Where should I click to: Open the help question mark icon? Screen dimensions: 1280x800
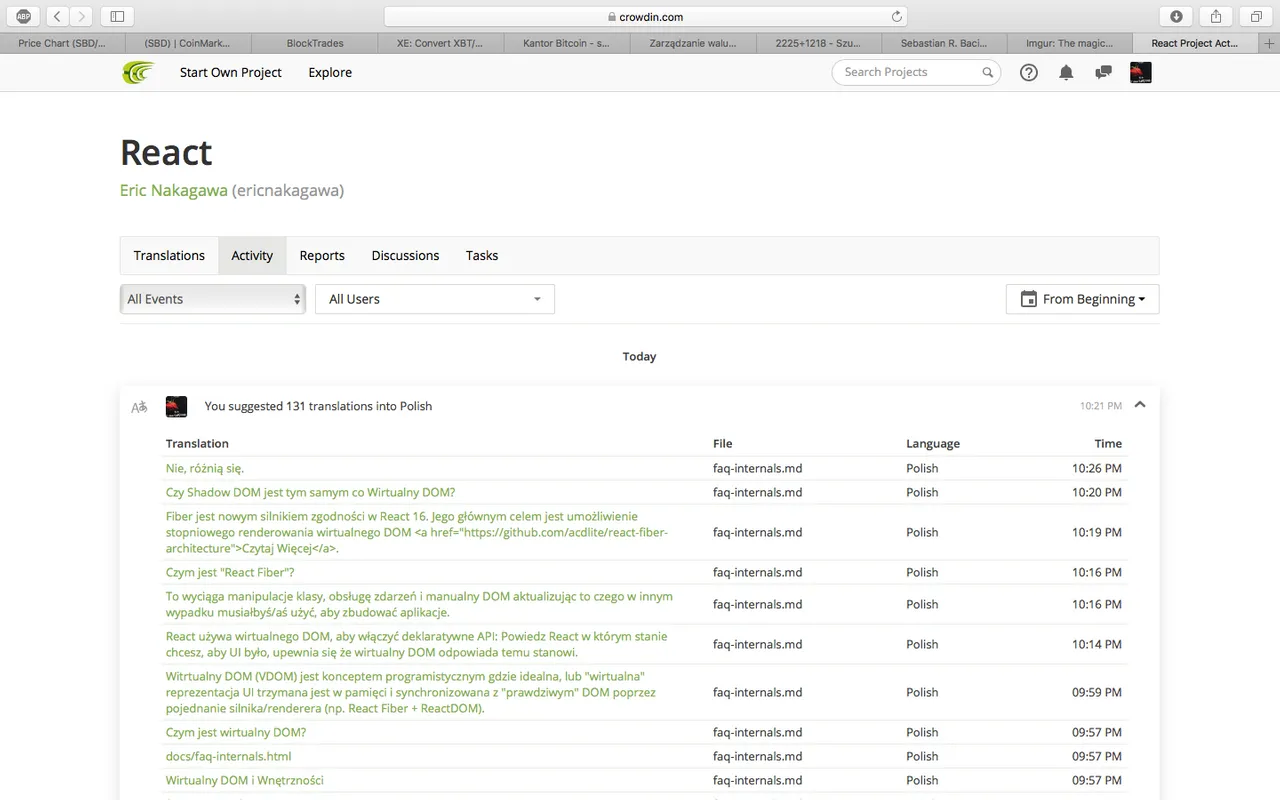coord(1028,72)
